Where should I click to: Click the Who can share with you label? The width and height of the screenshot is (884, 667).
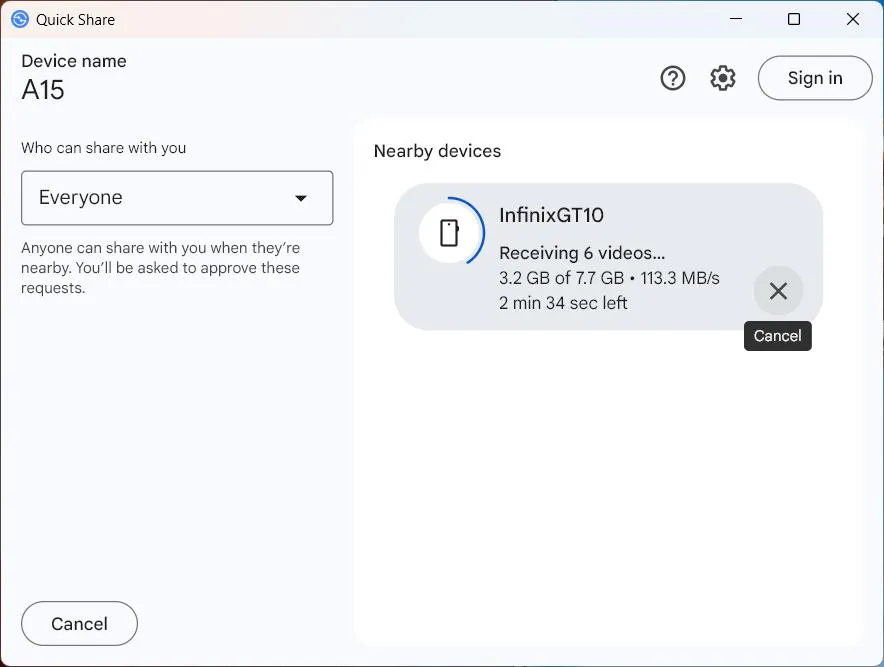tap(104, 148)
